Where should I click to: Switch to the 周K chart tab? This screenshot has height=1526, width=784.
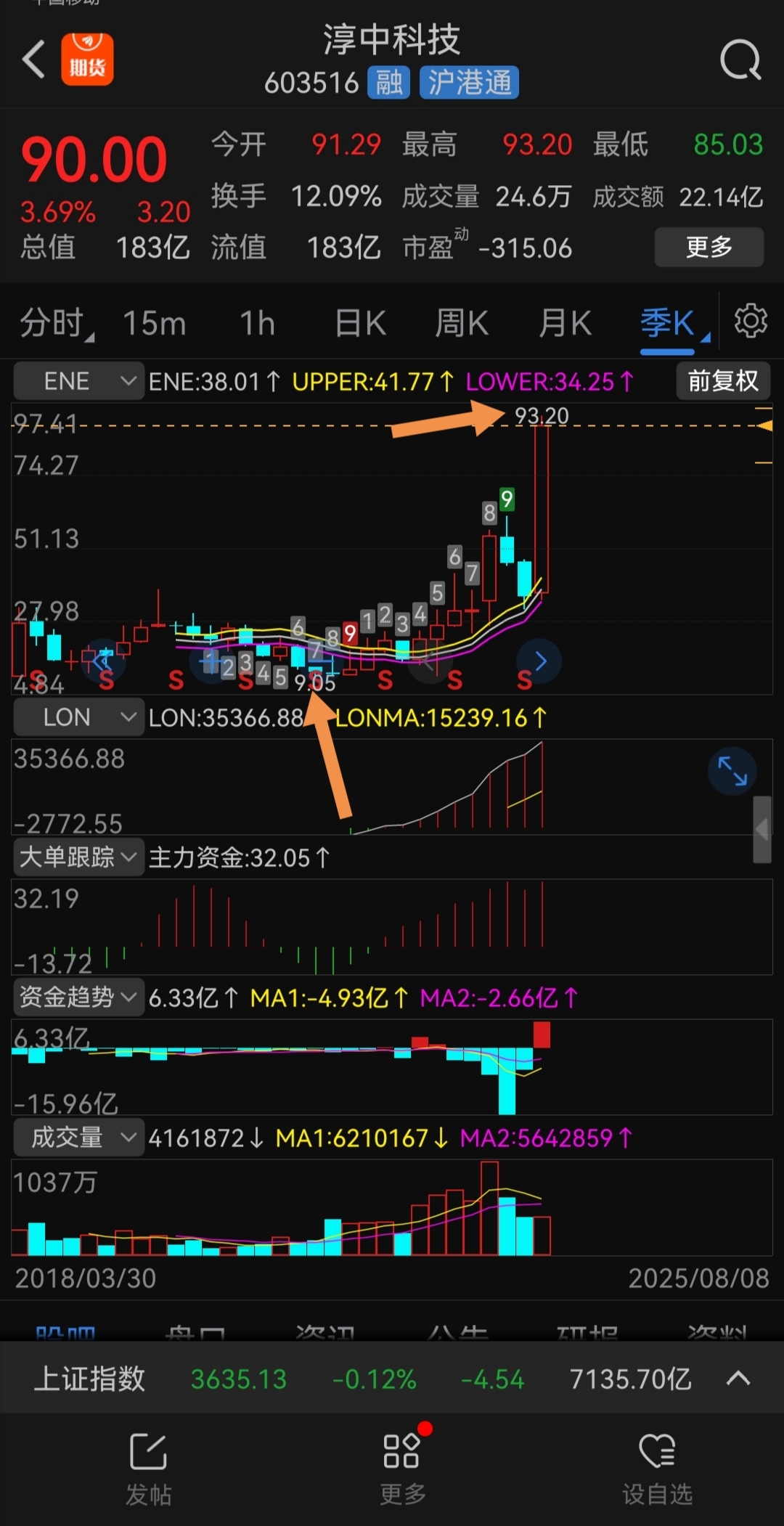[462, 324]
